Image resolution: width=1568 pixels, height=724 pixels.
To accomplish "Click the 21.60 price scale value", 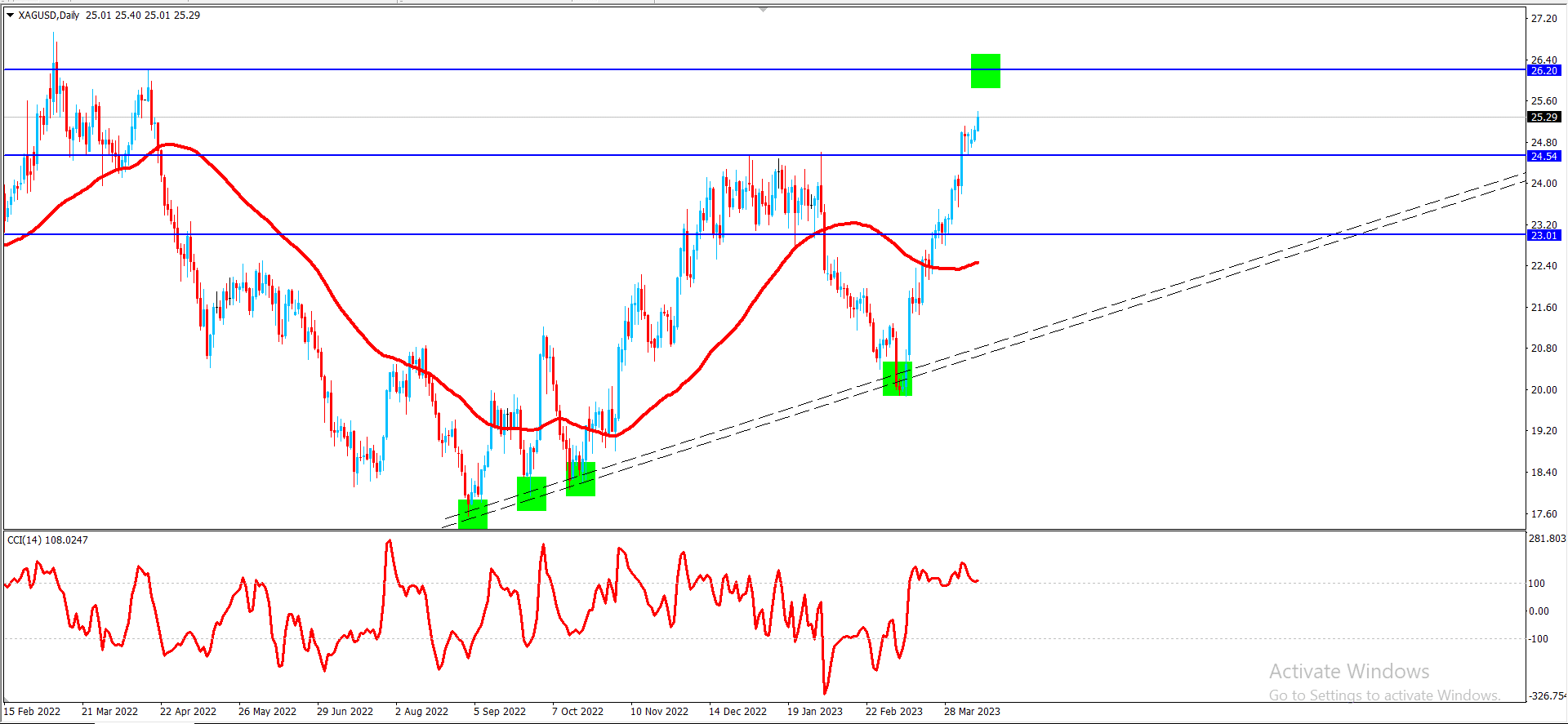I will (x=1543, y=308).
